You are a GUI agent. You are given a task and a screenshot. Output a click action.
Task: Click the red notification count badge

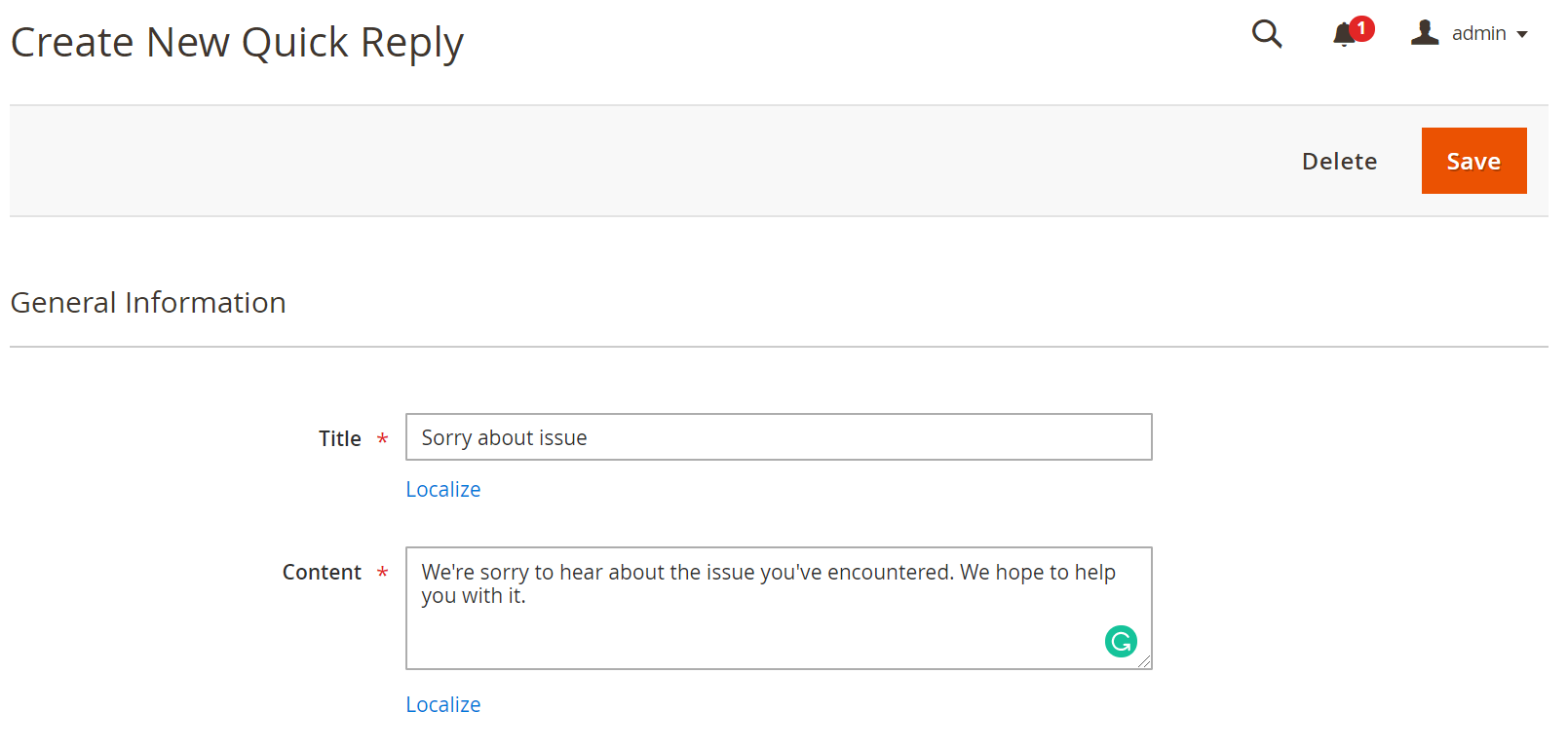1361,29
